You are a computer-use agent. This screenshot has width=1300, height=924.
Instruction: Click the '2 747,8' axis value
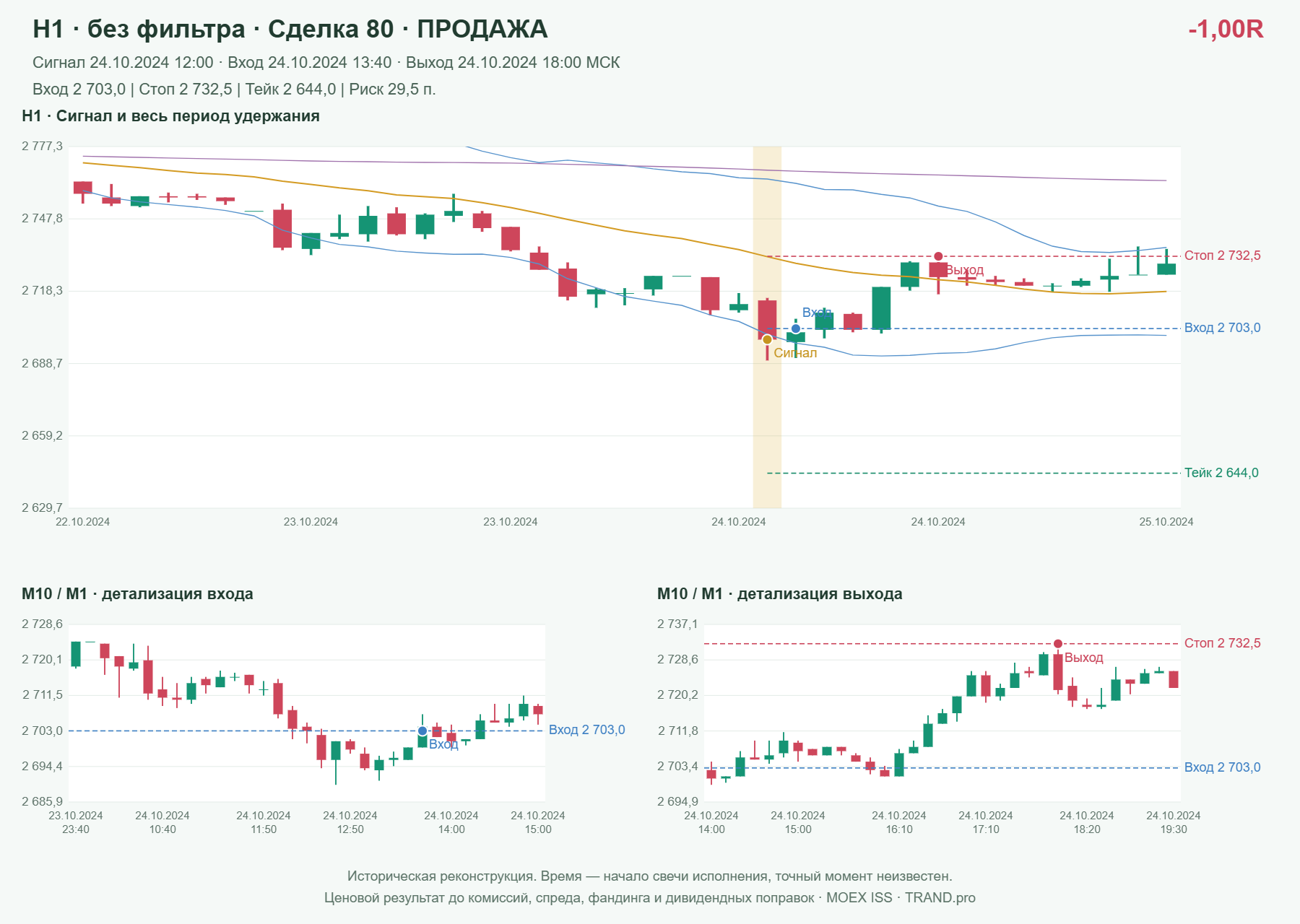click(x=42, y=219)
